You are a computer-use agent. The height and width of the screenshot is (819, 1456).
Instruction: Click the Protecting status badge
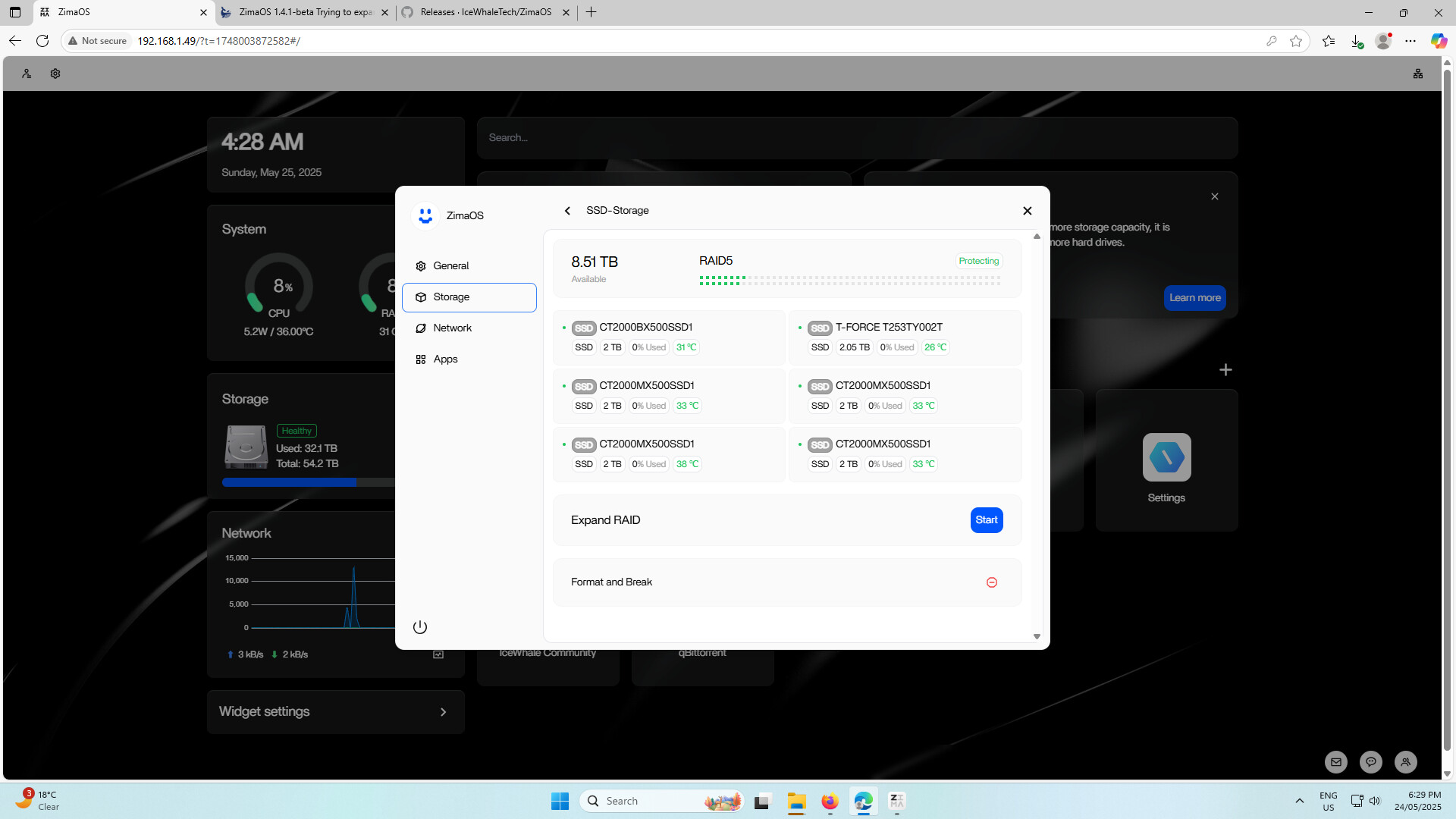pos(979,261)
